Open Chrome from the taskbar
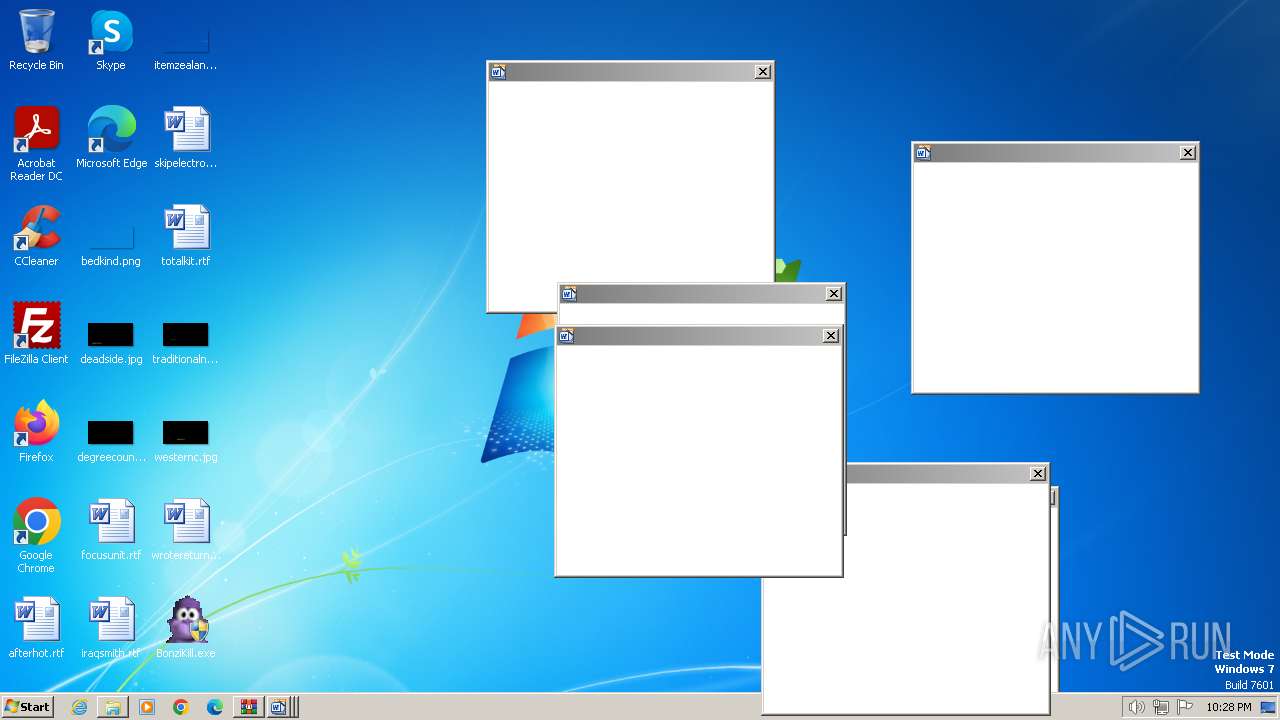 (181, 707)
